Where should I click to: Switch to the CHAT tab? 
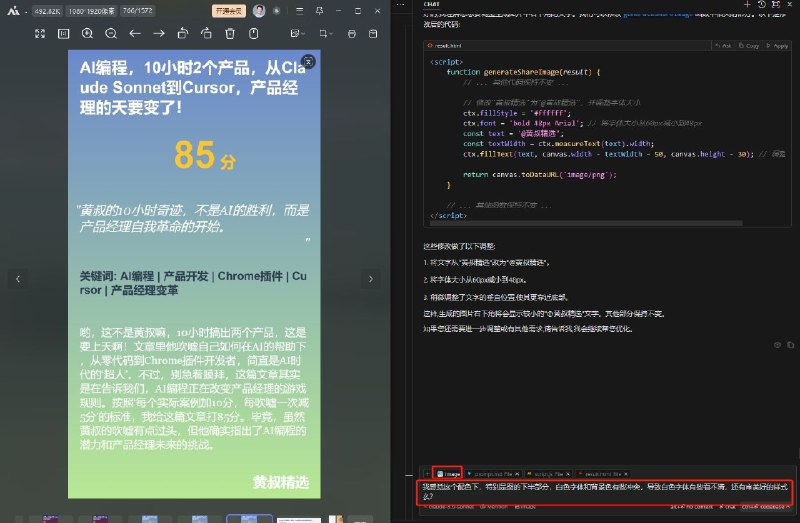431,4
